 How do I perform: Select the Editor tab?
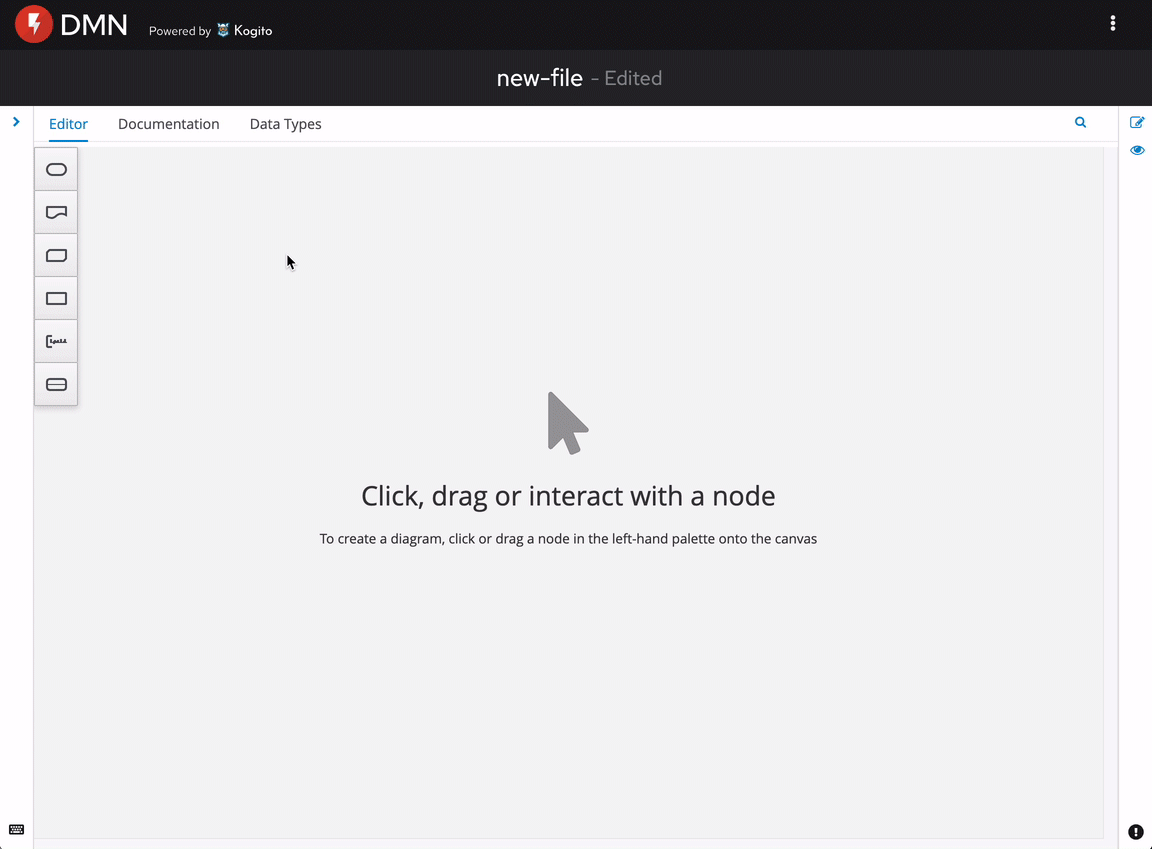tap(68, 124)
